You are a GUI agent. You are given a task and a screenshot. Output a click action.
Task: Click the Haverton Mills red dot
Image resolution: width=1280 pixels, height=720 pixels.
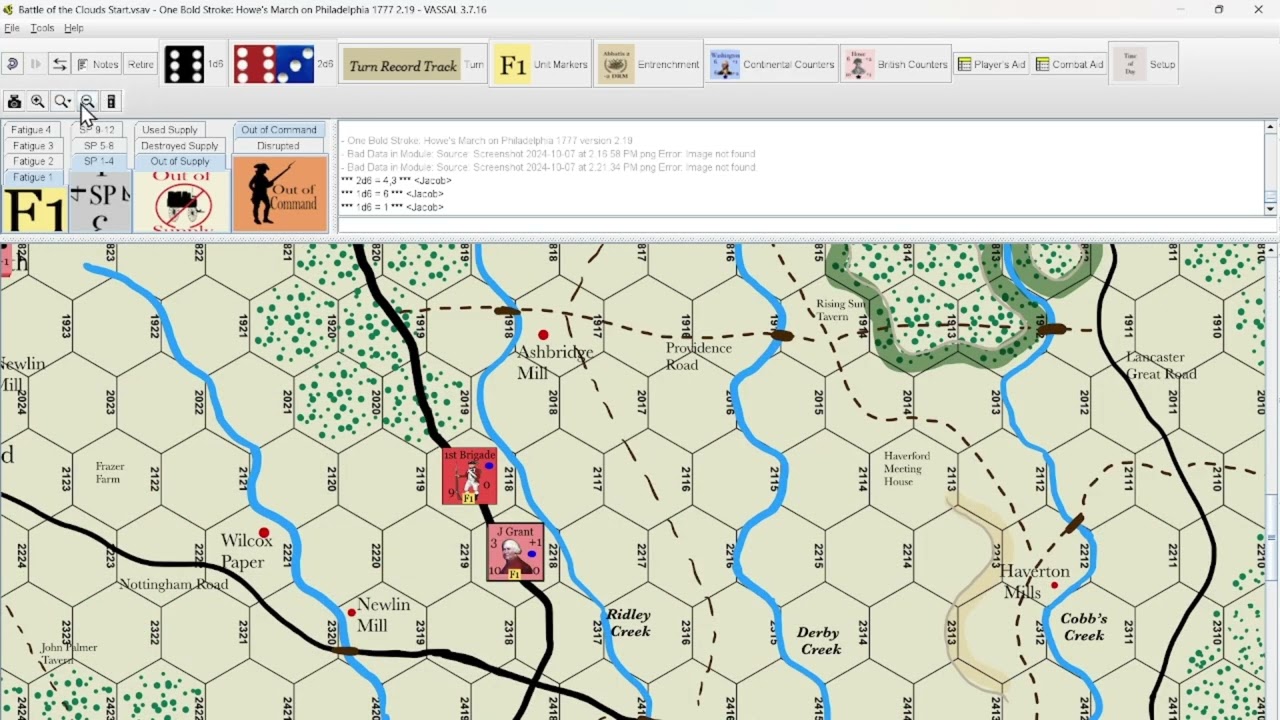click(1054, 585)
